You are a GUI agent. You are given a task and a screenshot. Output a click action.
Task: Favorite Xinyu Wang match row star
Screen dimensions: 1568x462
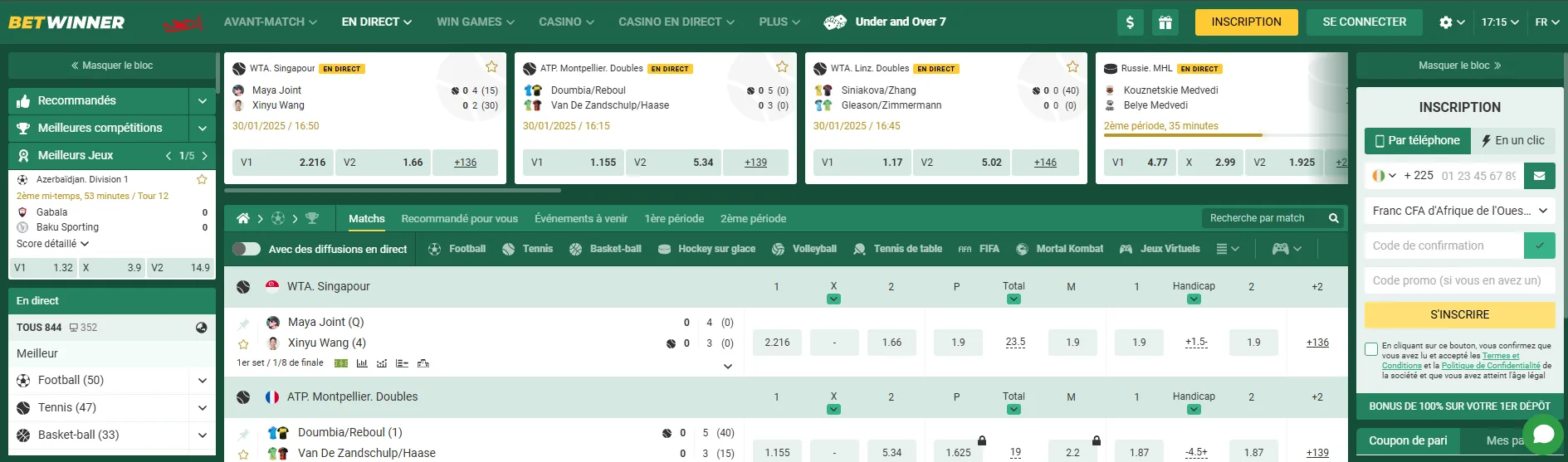[243, 343]
